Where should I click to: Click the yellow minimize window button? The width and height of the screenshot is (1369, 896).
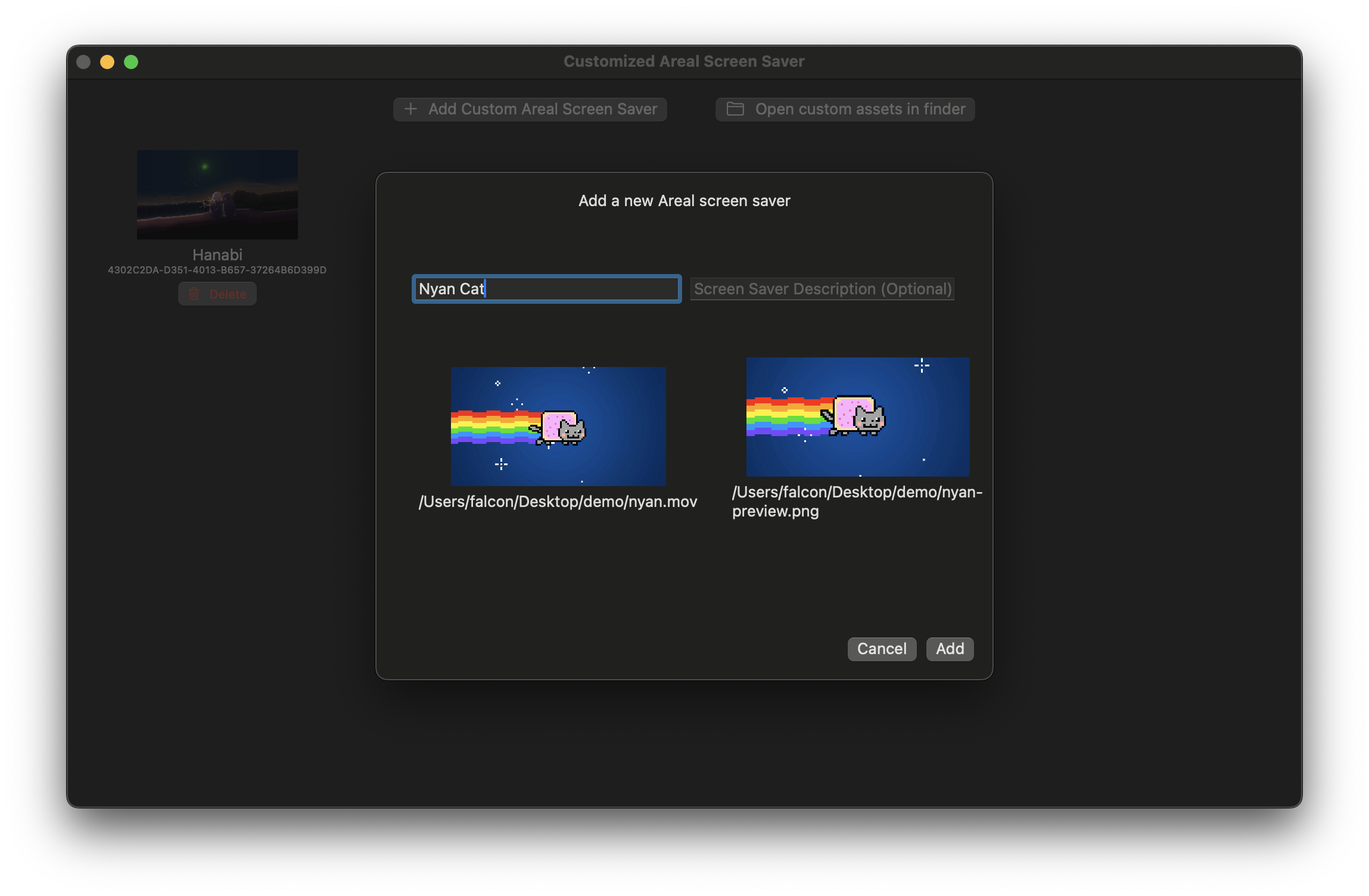coord(107,62)
